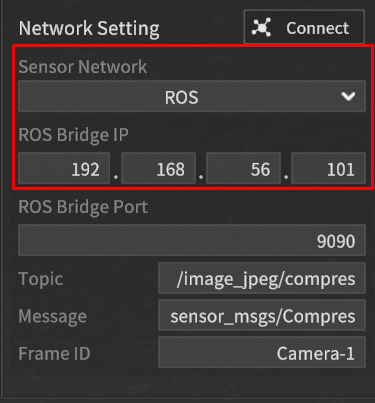Click the Message label
The width and height of the screenshot is (375, 403).
pos(53,316)
